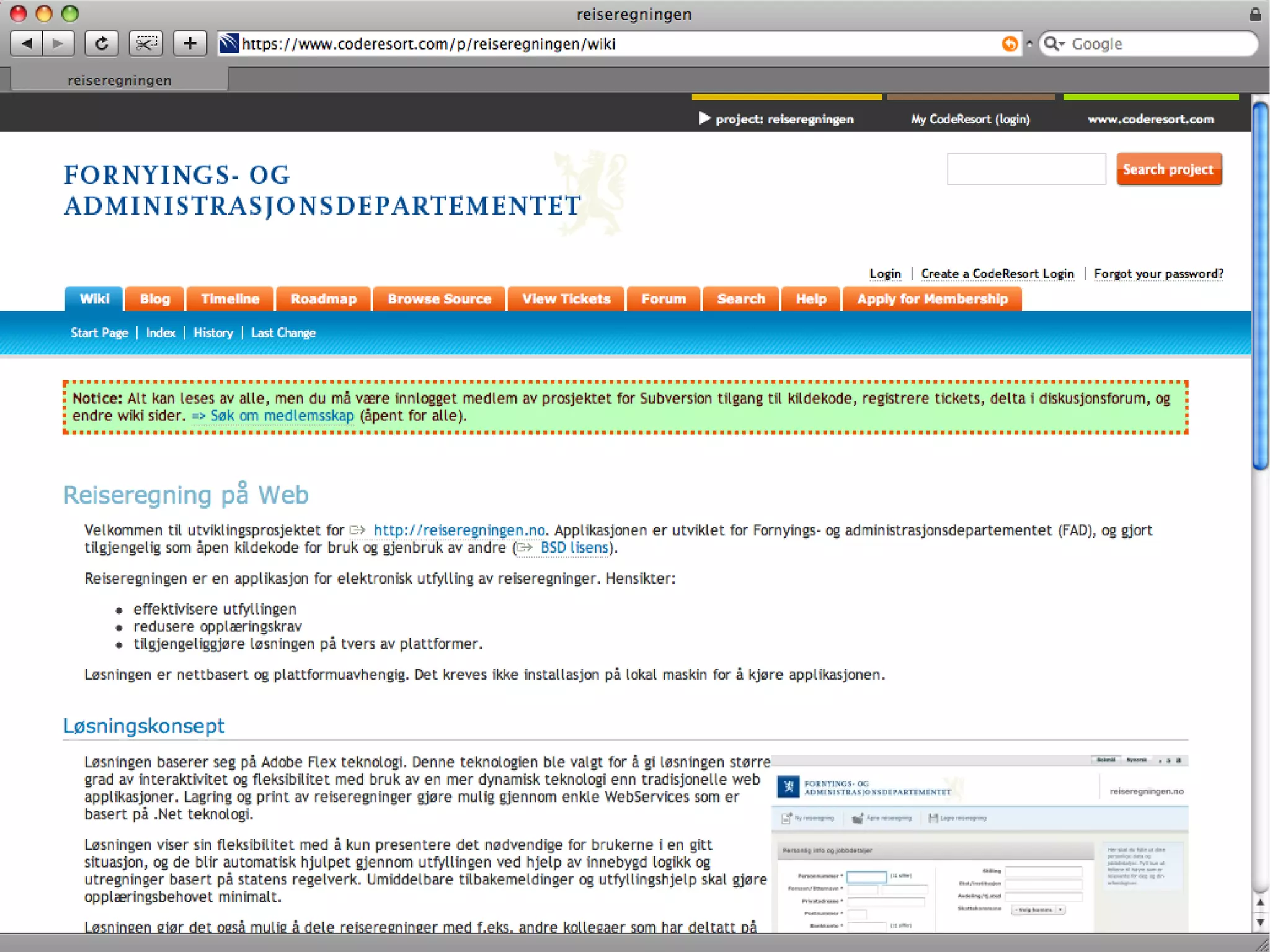Image resolution: width=1270 pixels, height=952 pixels.
Task: Open Google search magnifier dropdown
Action: [1053, 44]
